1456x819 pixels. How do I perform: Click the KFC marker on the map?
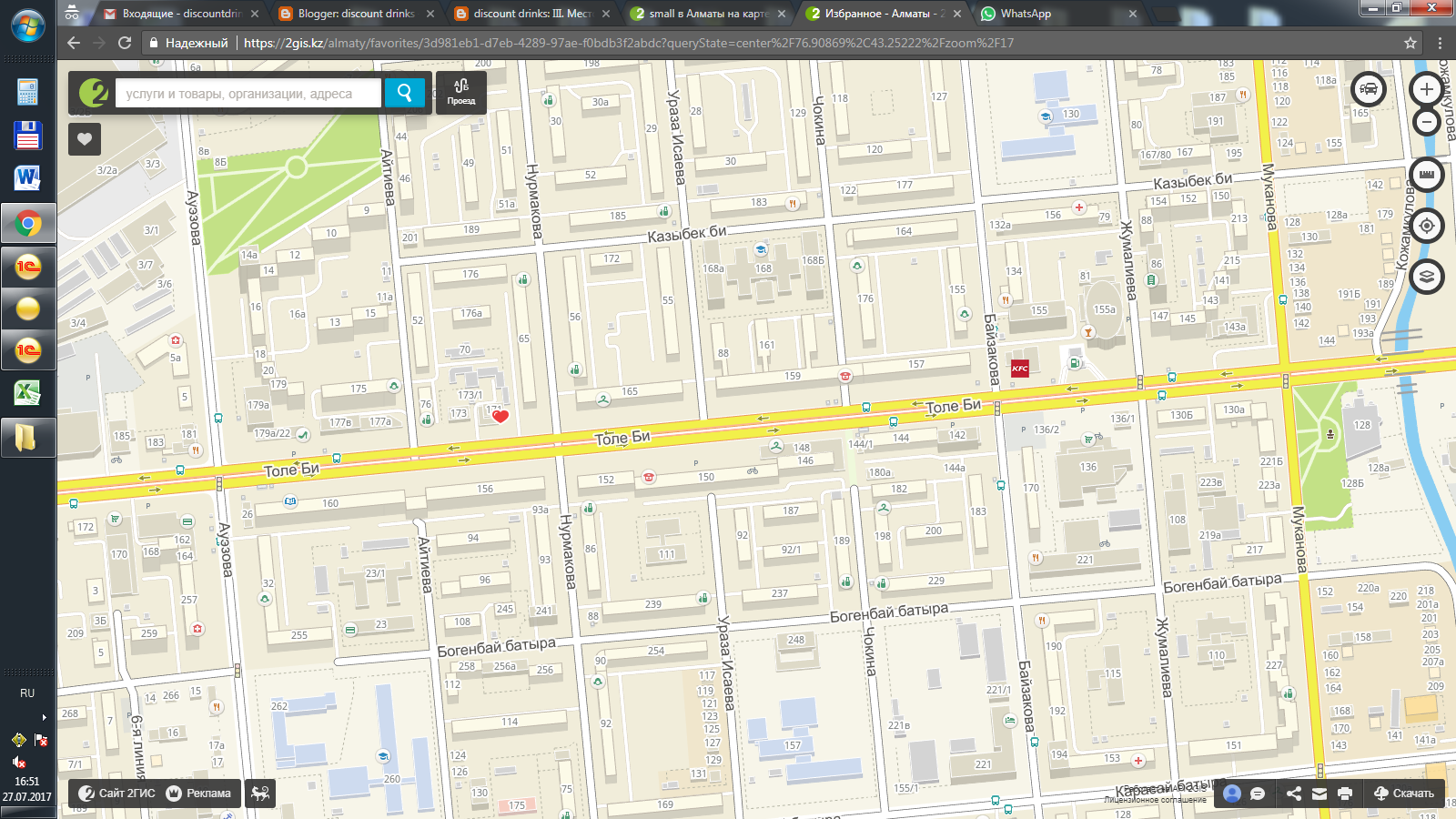[1020, 369]
